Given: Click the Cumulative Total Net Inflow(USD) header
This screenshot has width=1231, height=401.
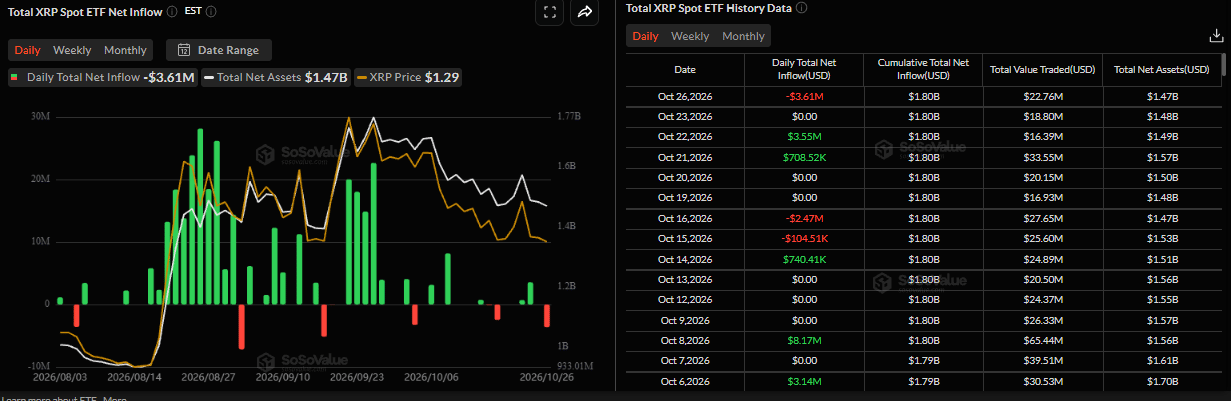Looking at the screenshot, I should pos(923,70).
